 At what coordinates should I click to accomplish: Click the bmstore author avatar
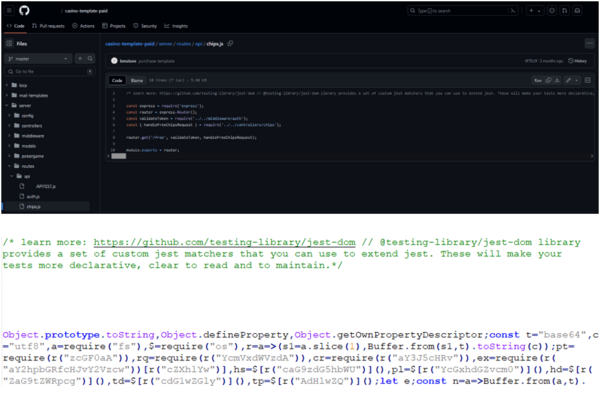click(114, 61)
